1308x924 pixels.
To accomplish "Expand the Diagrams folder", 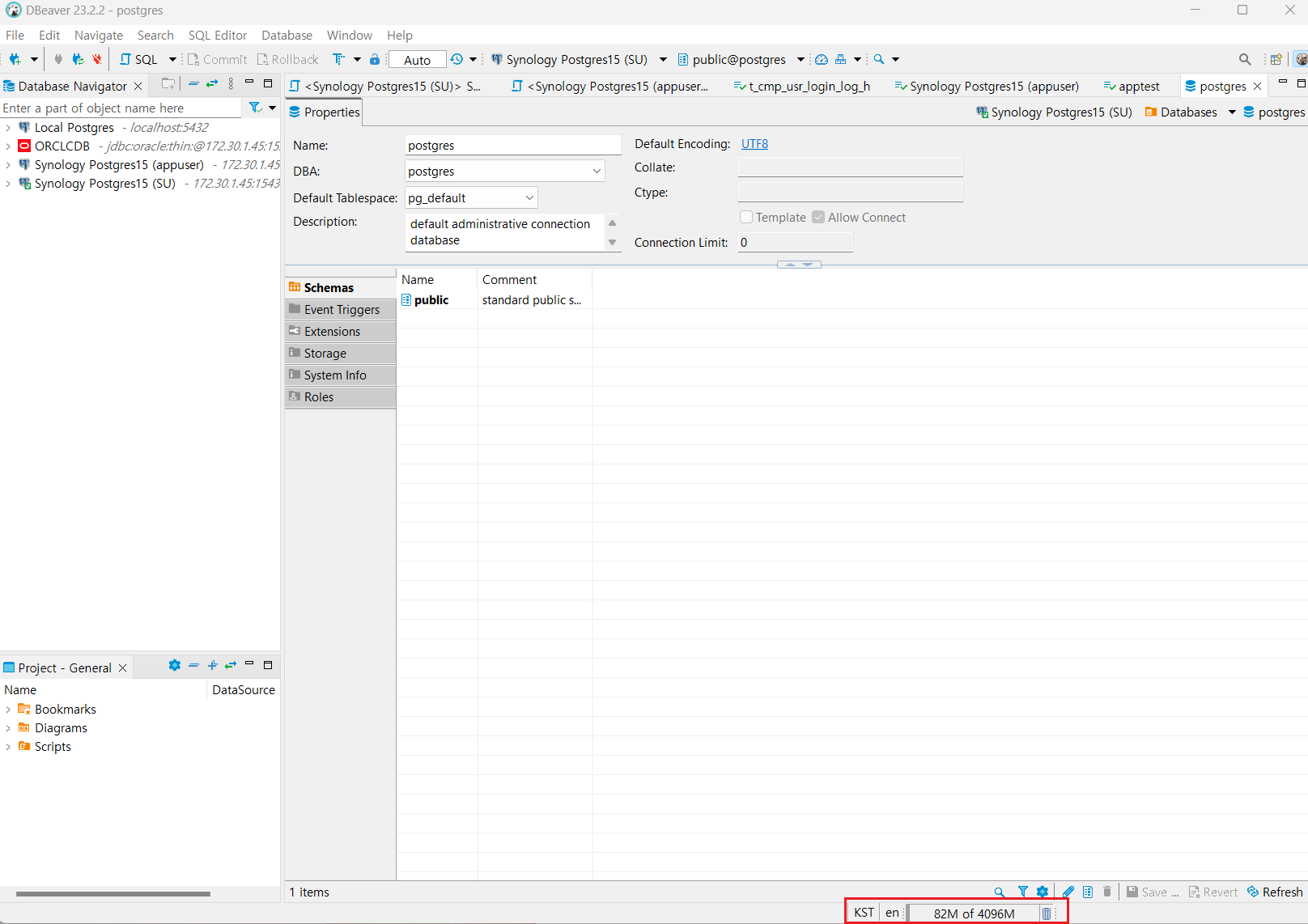I will tap(8, 728).
